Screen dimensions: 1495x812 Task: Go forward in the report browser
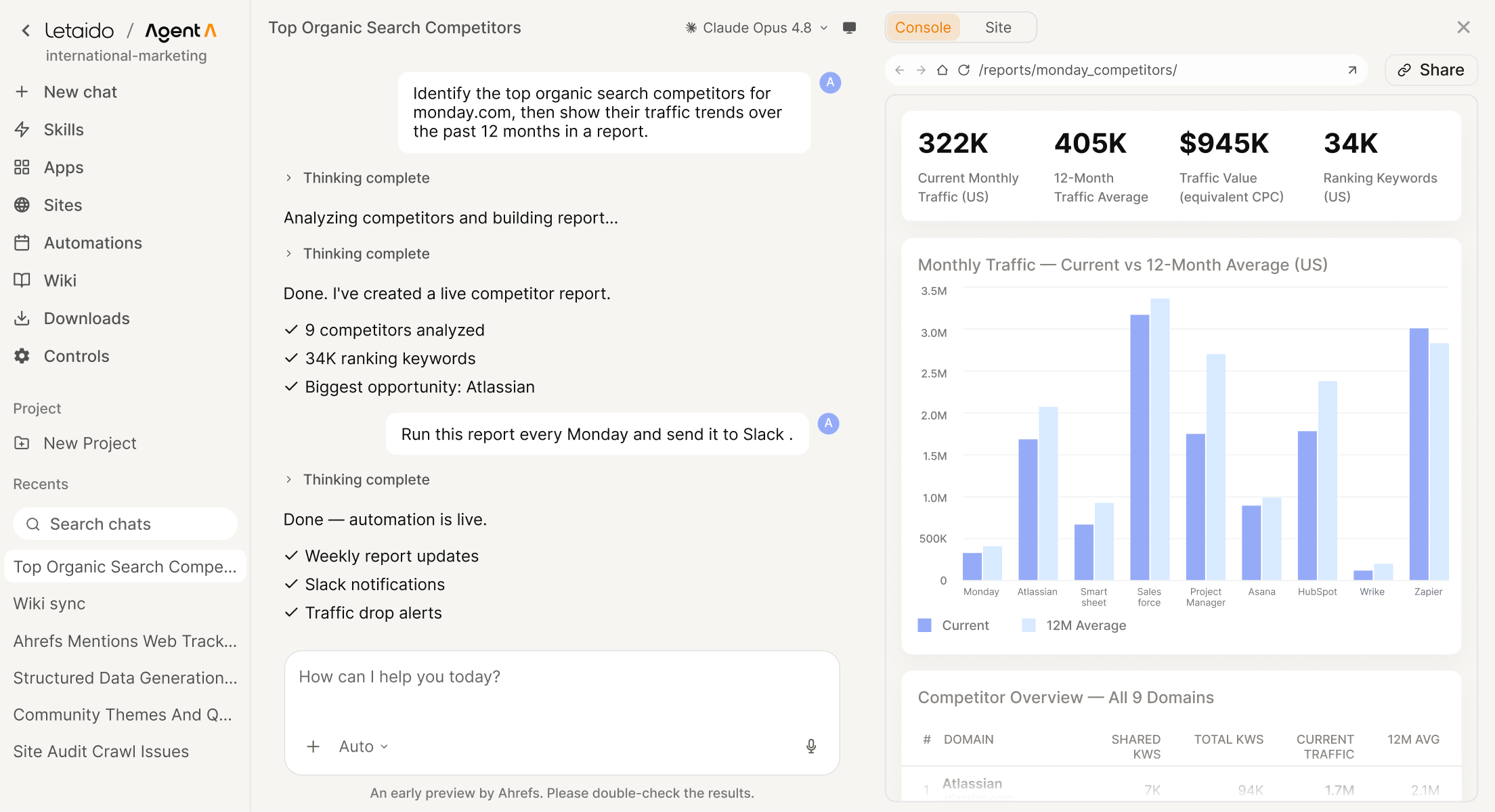[921, 70]
